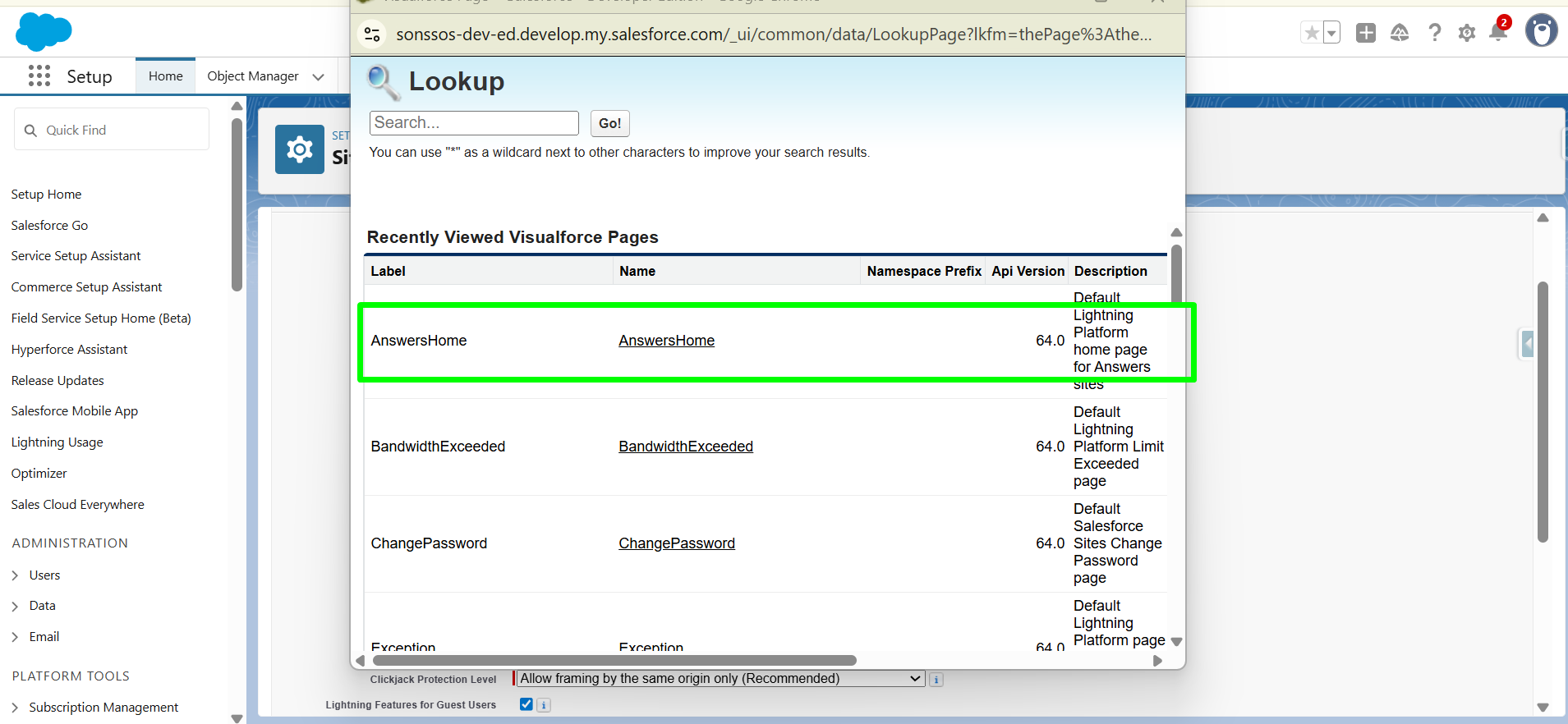Click the Lookup Search input field
Screen dimensions: 1568x724
click(474, 123)
